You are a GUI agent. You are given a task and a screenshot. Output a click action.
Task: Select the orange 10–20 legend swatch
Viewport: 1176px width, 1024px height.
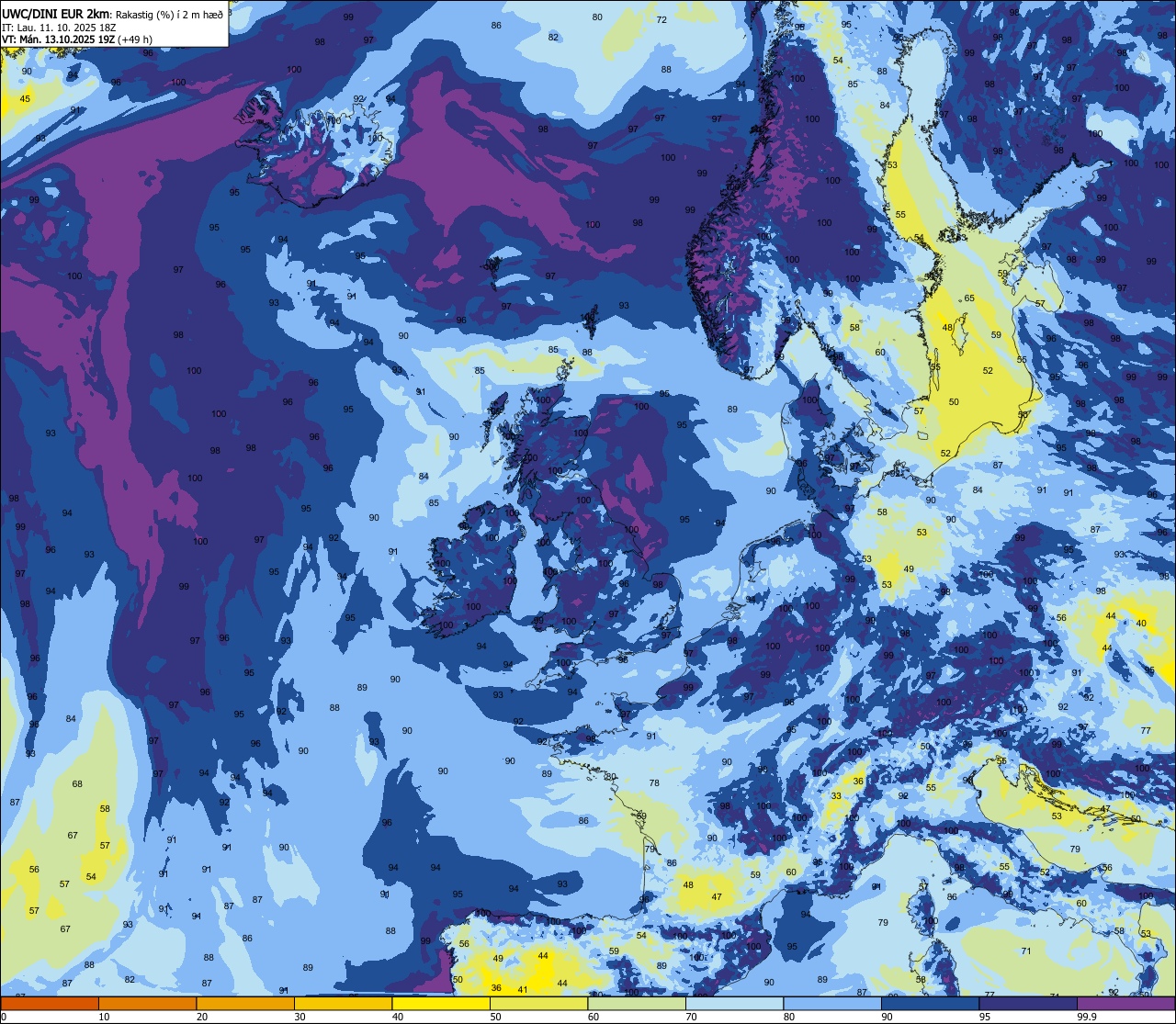(147, 1003)
